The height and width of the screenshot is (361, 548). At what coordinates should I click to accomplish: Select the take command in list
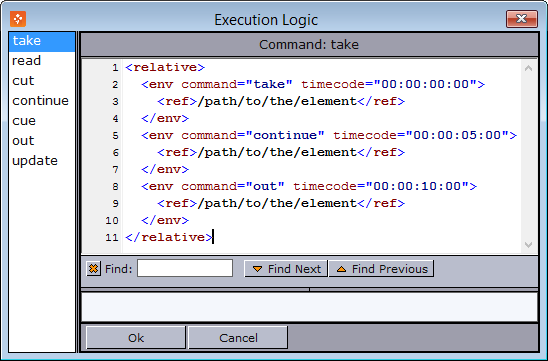click(42, 41)
